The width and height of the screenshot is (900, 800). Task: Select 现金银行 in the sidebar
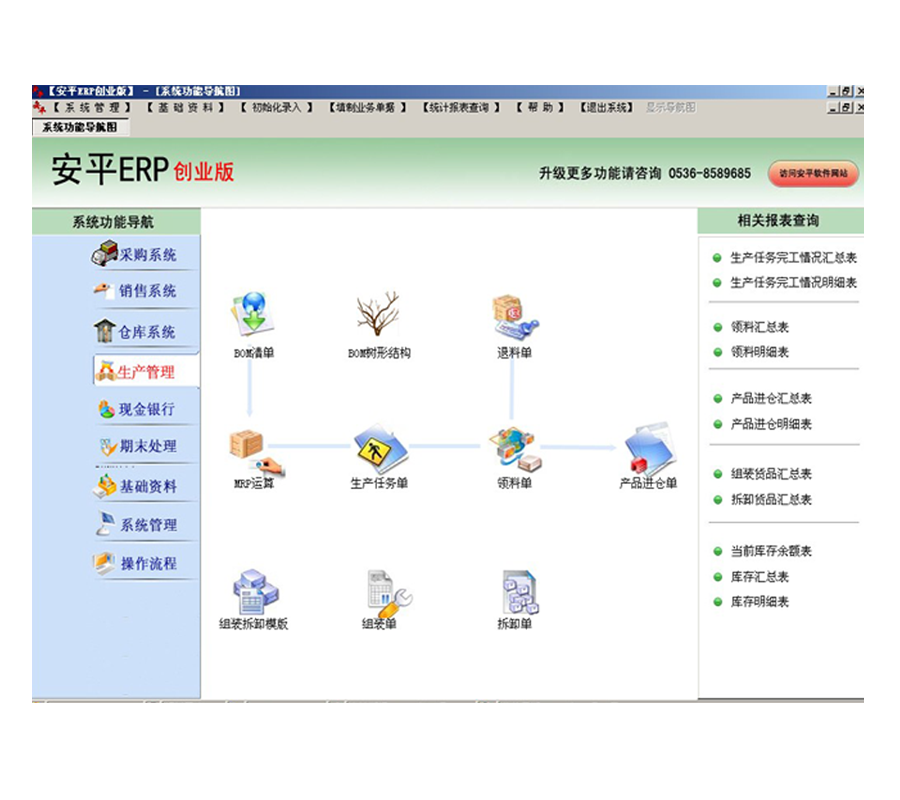[137, 409]
